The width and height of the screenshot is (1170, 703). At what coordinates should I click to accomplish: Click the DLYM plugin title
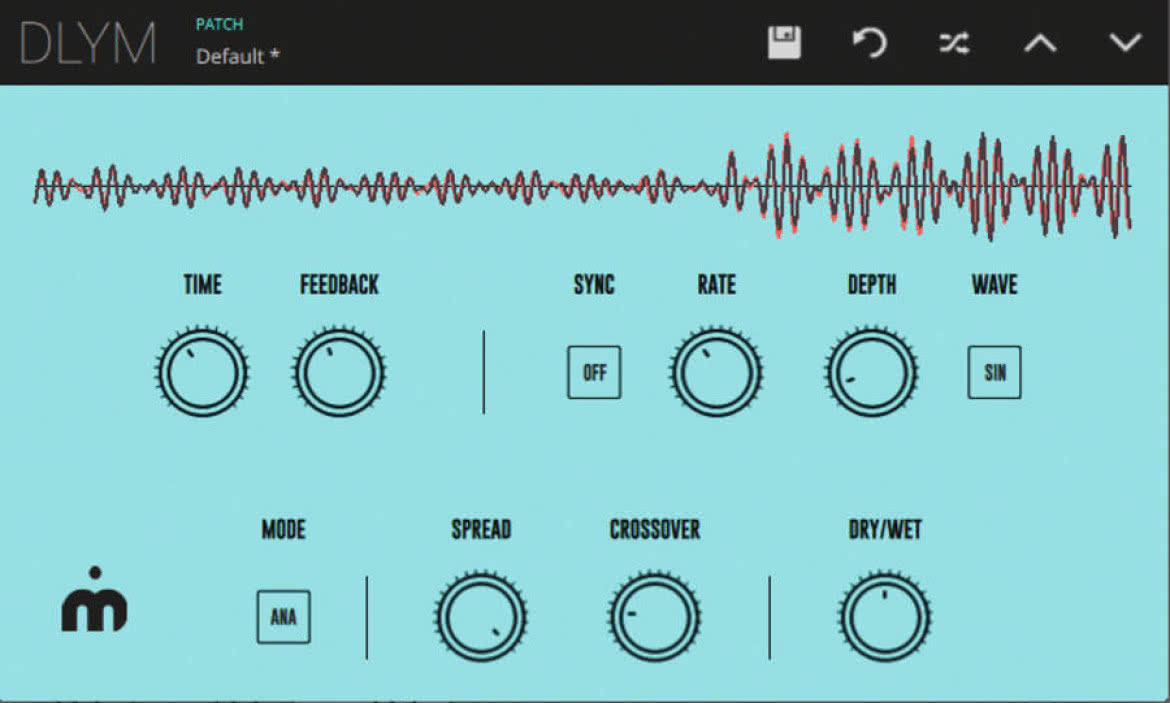[88, 43]
